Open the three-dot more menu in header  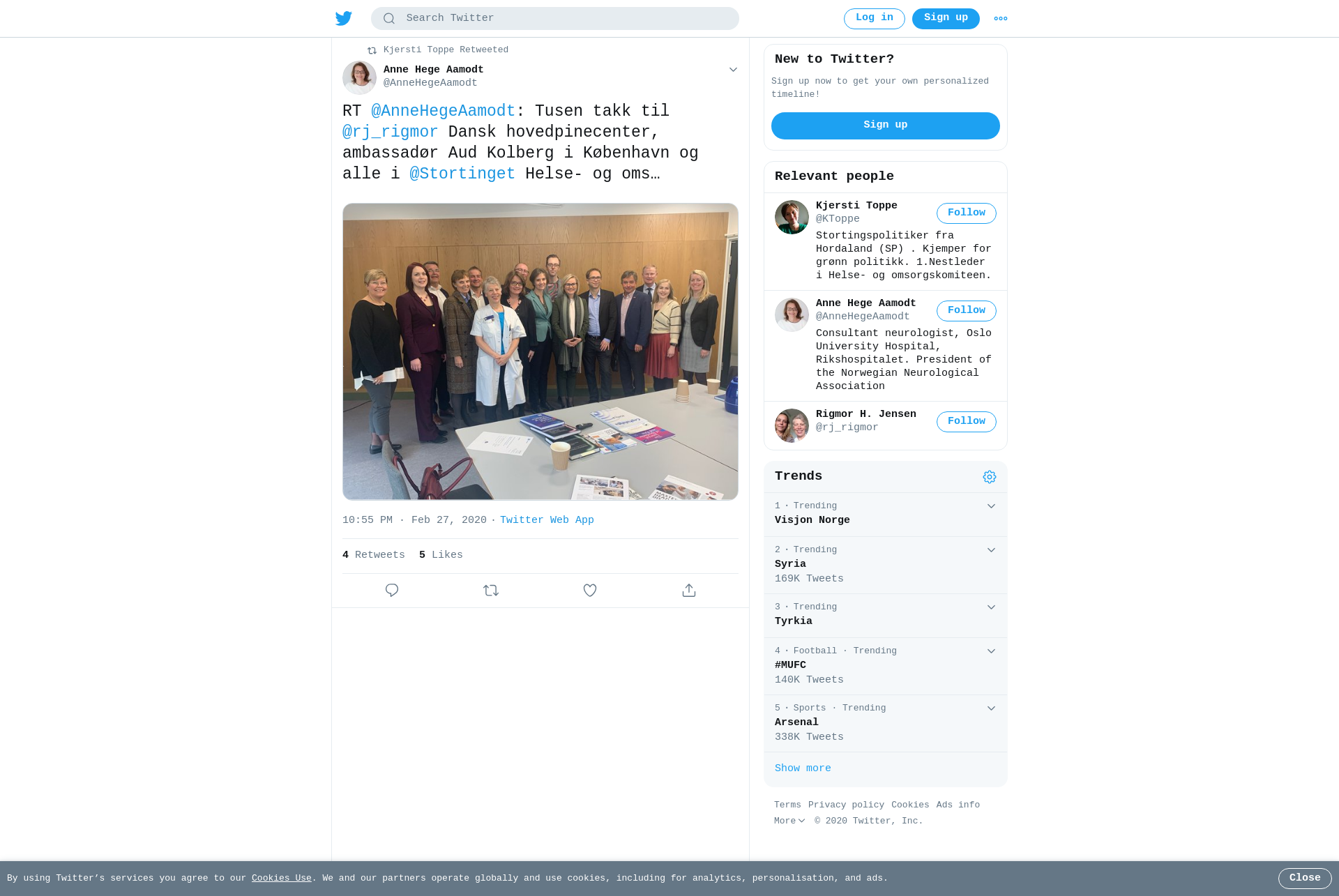(x=1001, y=19)
